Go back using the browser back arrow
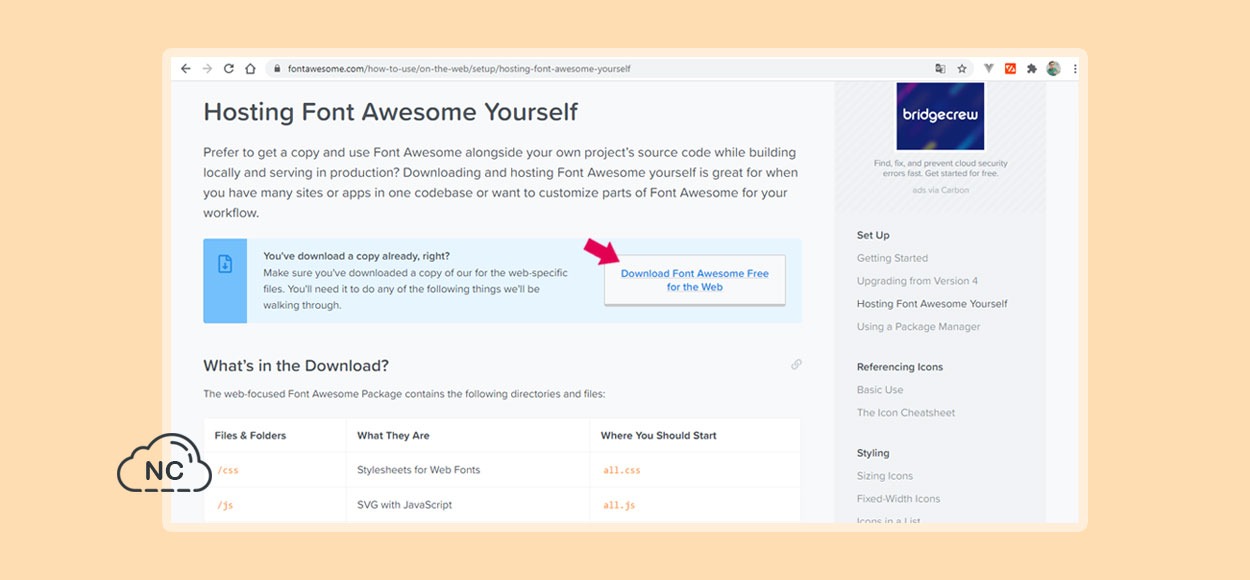 (186, 69)
